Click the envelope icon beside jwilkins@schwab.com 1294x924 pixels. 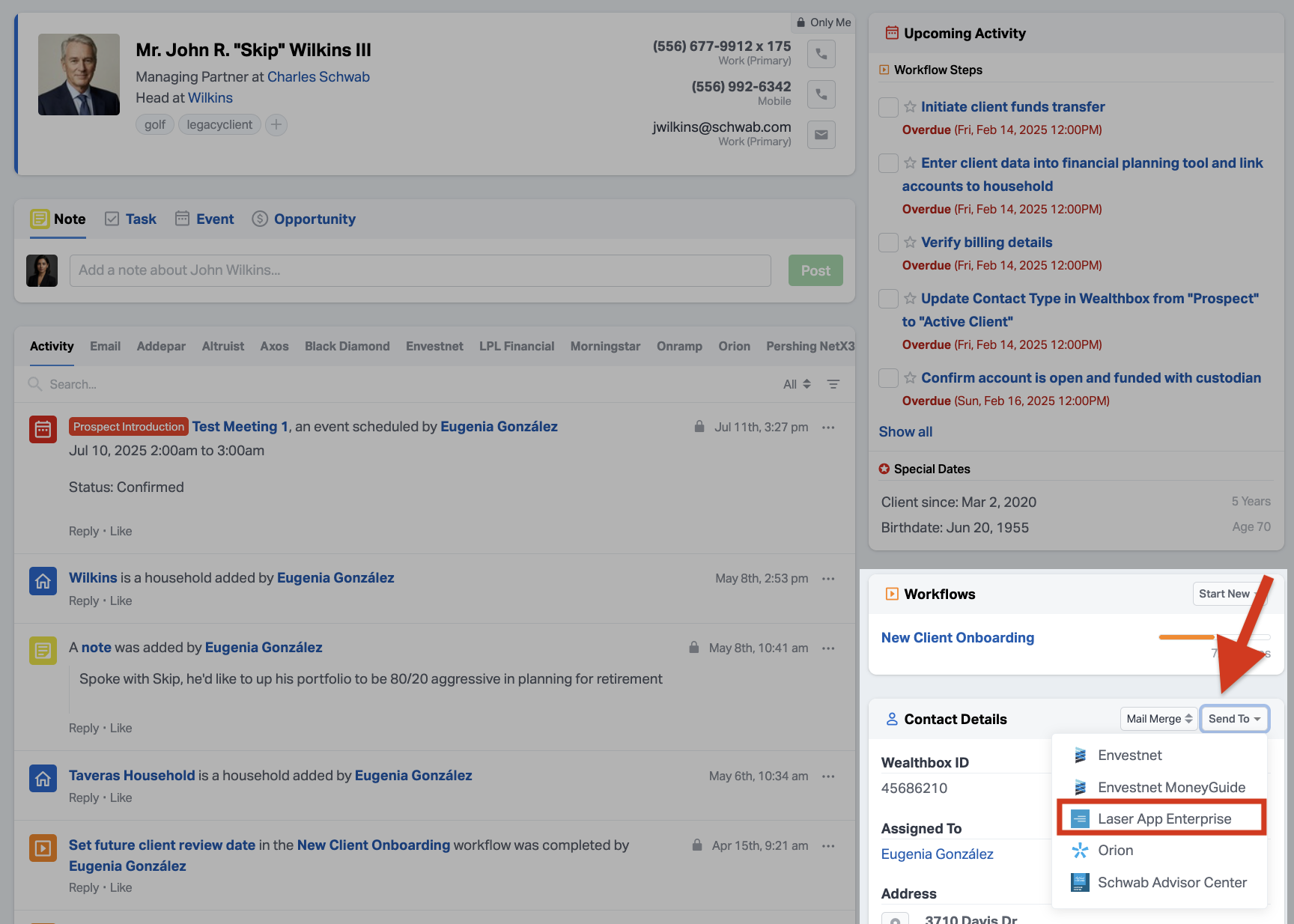pos(821,135)
